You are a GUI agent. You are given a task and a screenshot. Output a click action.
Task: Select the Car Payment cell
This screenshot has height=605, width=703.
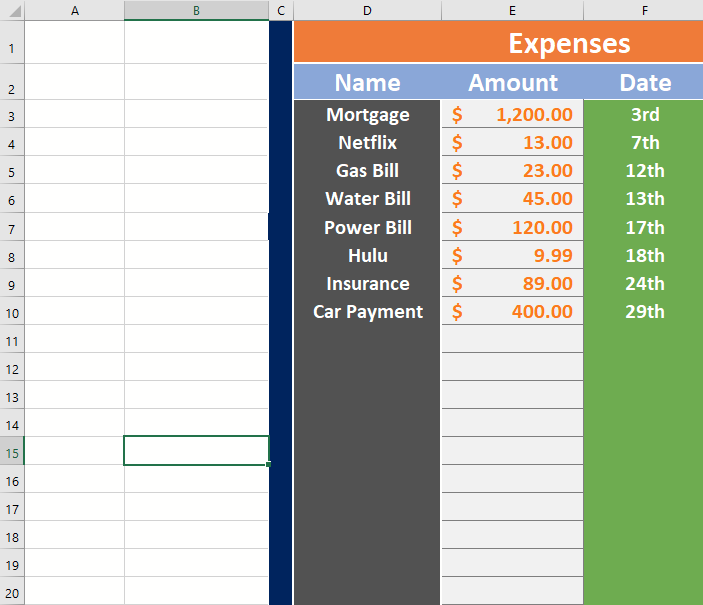pyautogui.click(x=367, y=311)
